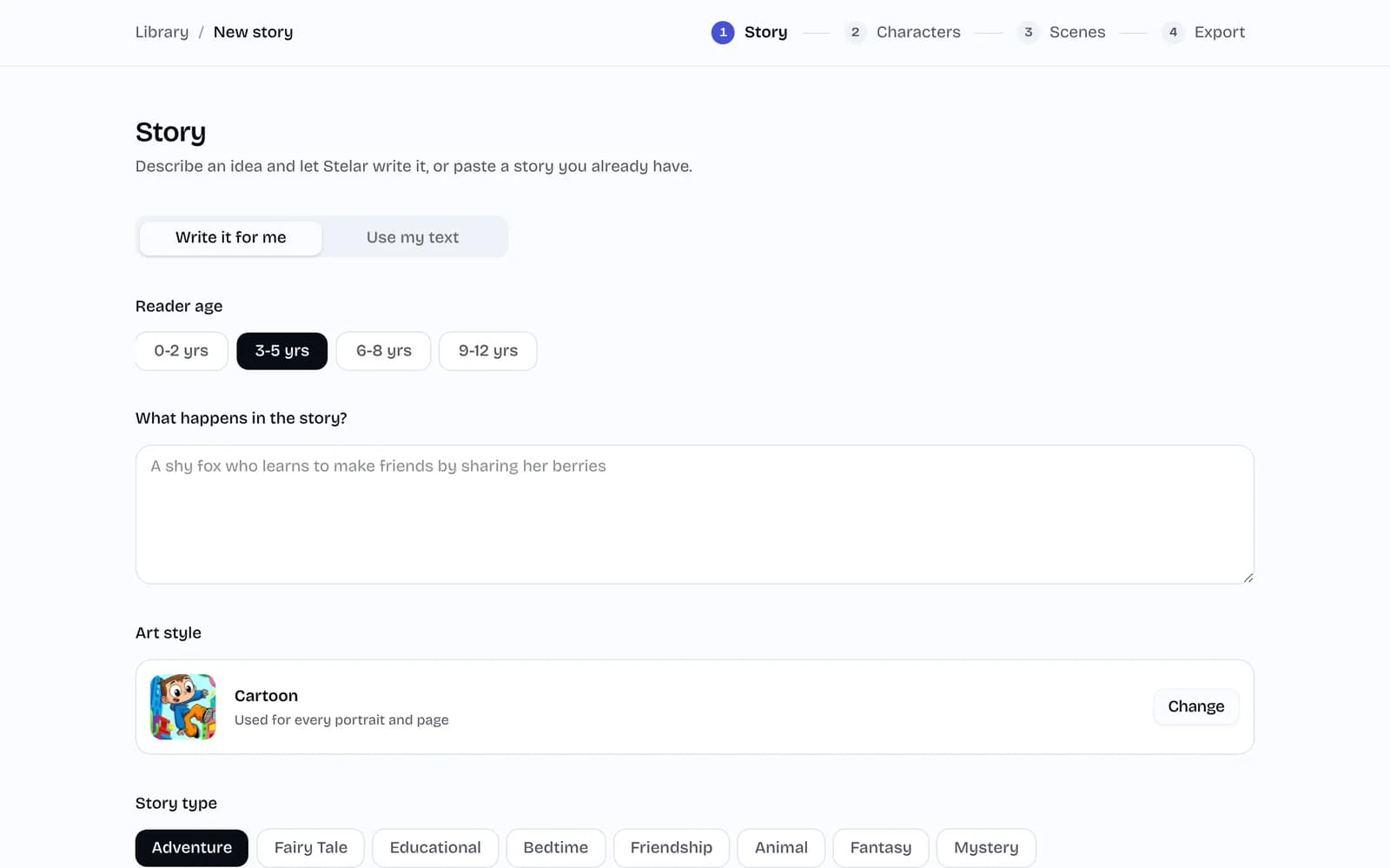This screenshot has height=868, width=1390.
Task: Change the Cartoon art style
Action: coord(1196,706)
